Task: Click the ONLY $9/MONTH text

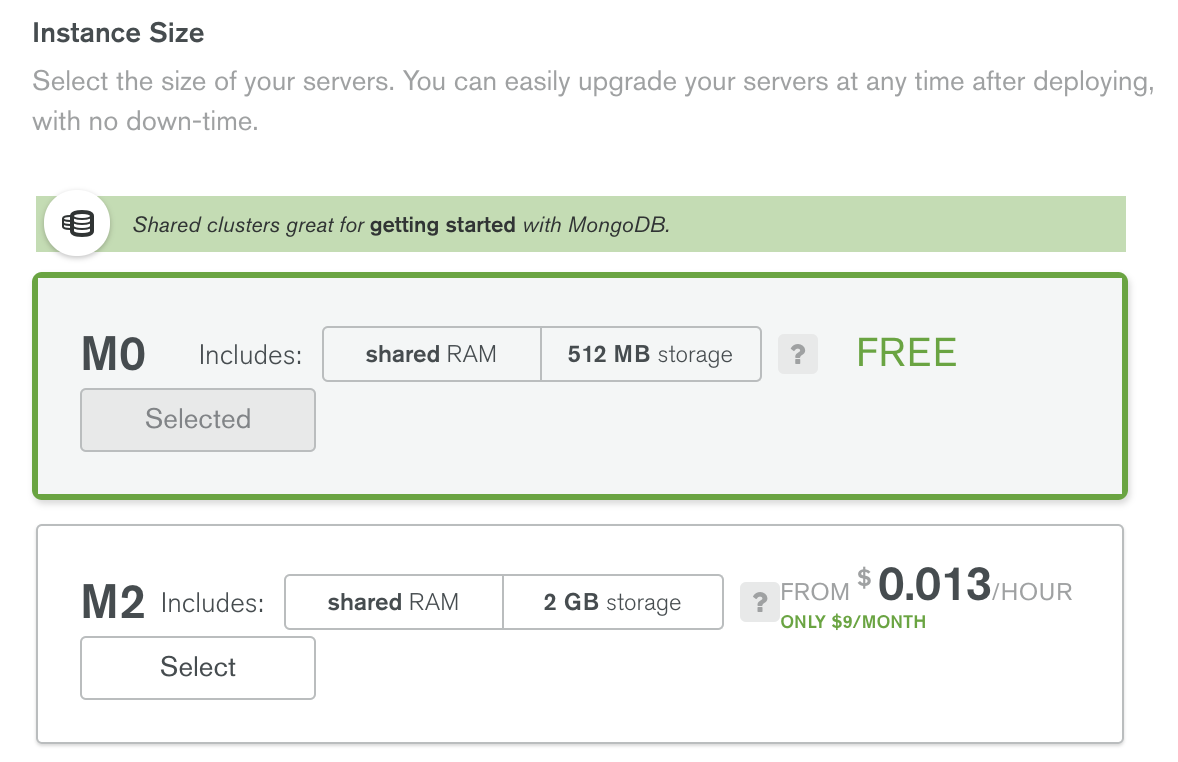Action: 853,622
